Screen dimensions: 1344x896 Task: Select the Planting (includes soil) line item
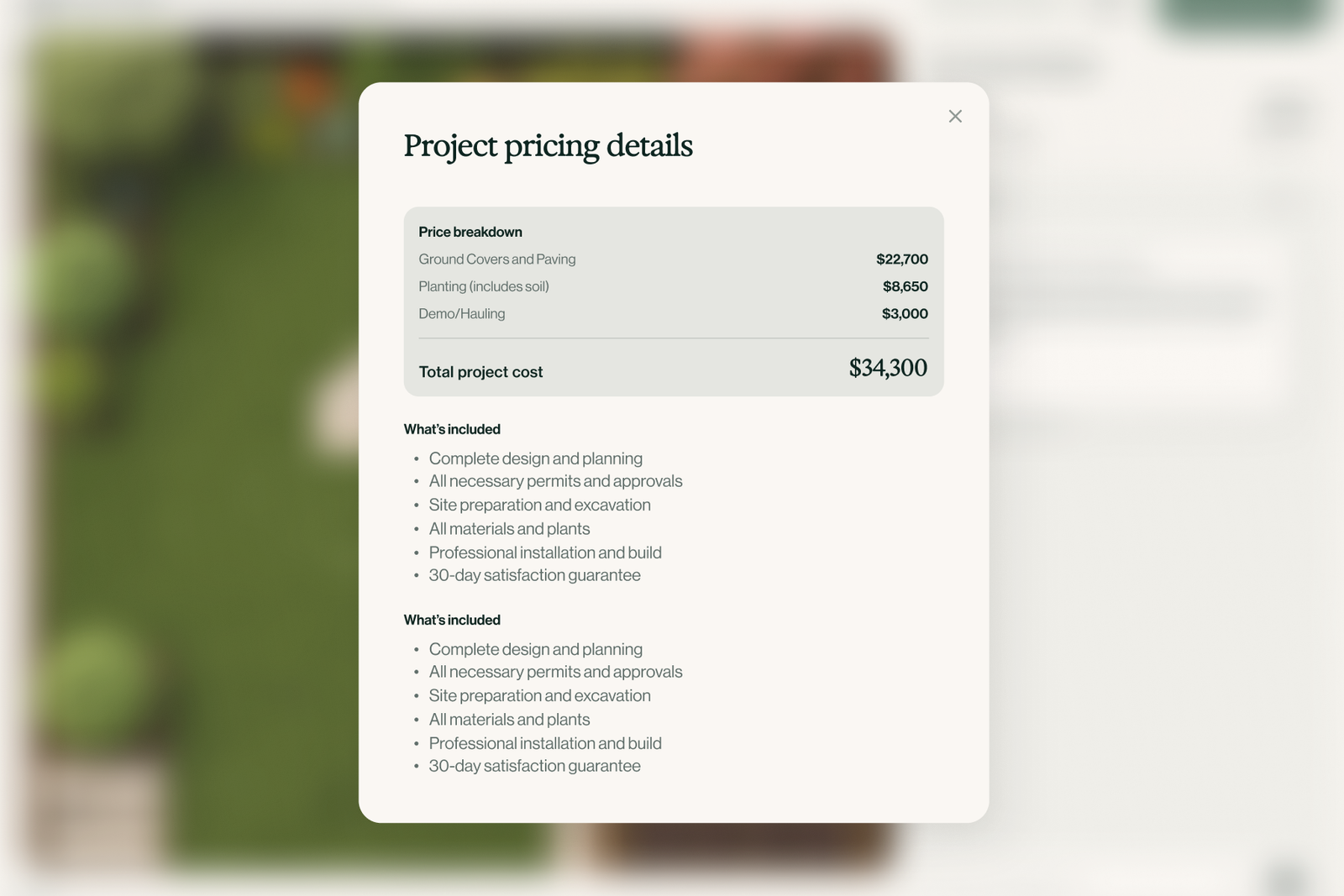pyautogui.click(x=484, y=286)
